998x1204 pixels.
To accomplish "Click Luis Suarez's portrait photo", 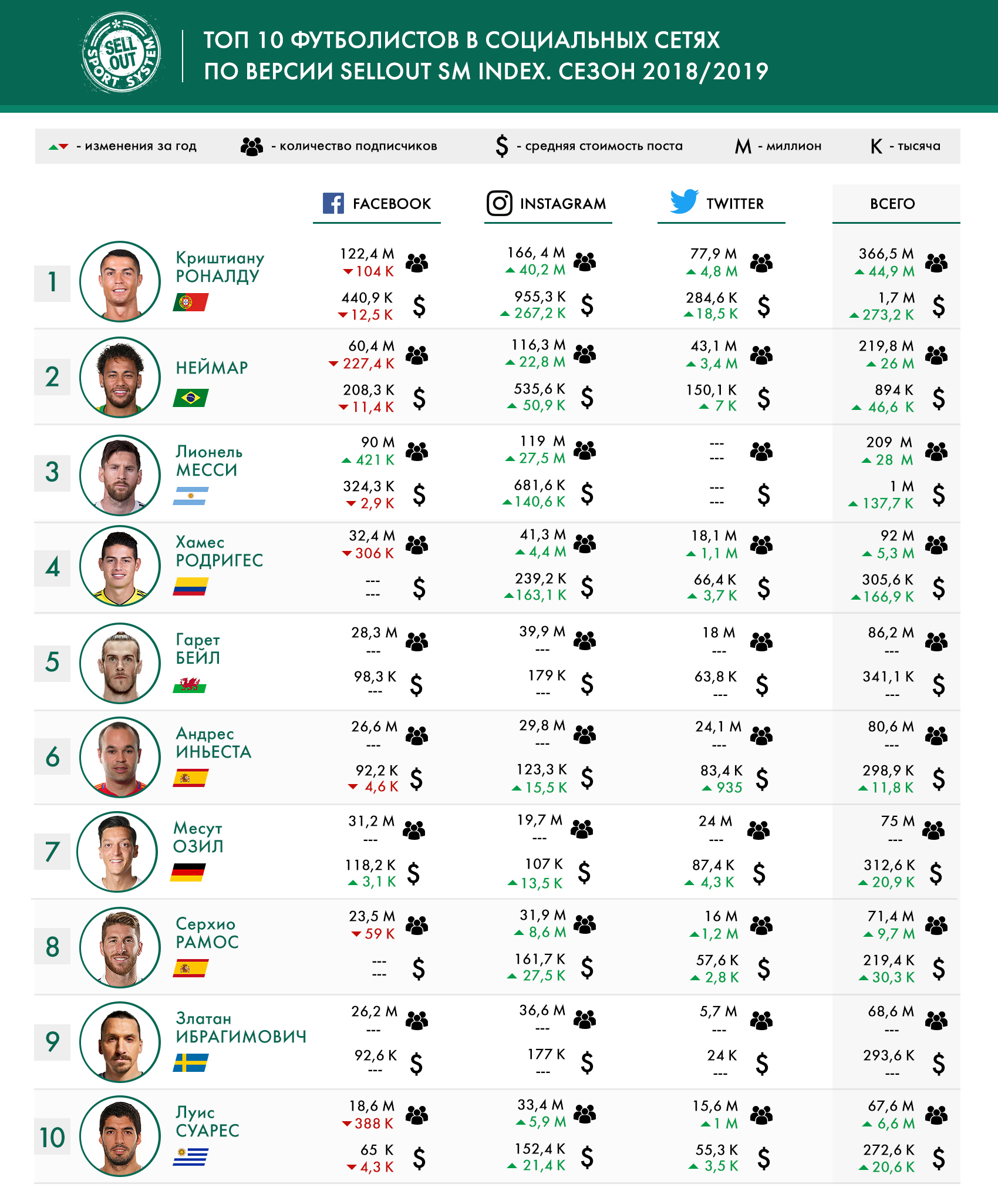I will tap(120, 1136).
